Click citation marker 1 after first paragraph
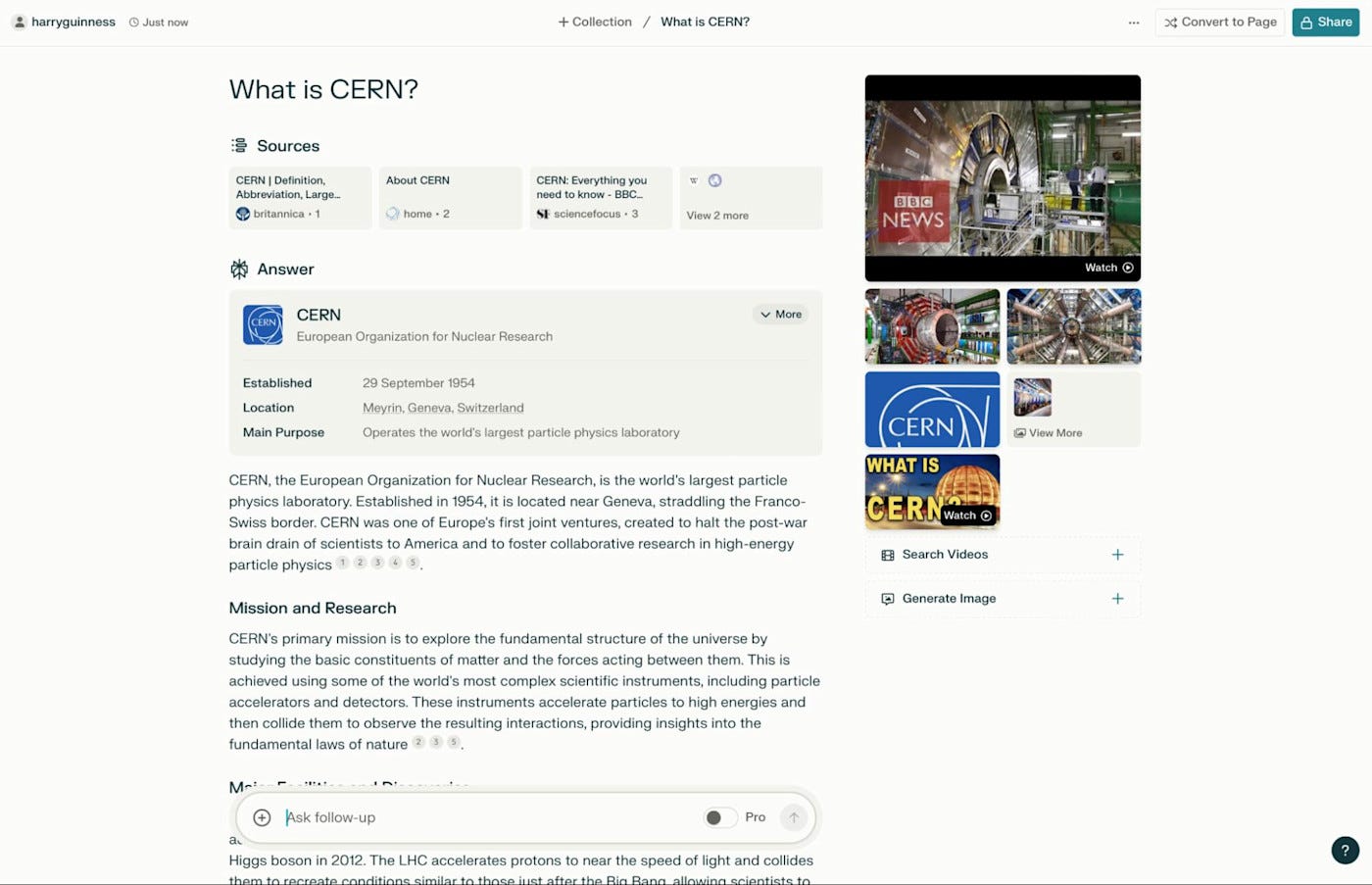The height and width of the screenshot is (885, 1372). [342, 563]
